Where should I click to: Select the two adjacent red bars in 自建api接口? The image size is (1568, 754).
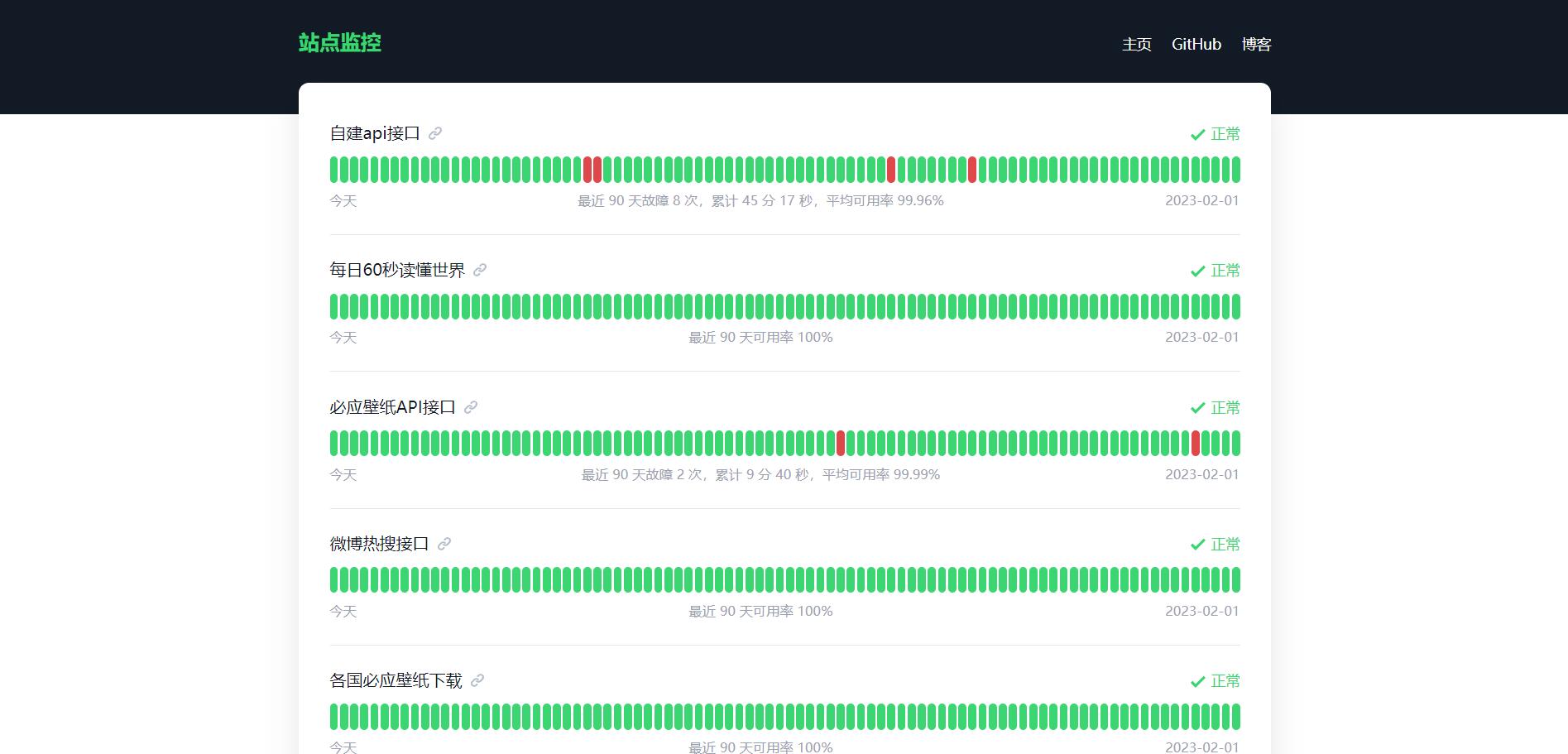point(592,170)
